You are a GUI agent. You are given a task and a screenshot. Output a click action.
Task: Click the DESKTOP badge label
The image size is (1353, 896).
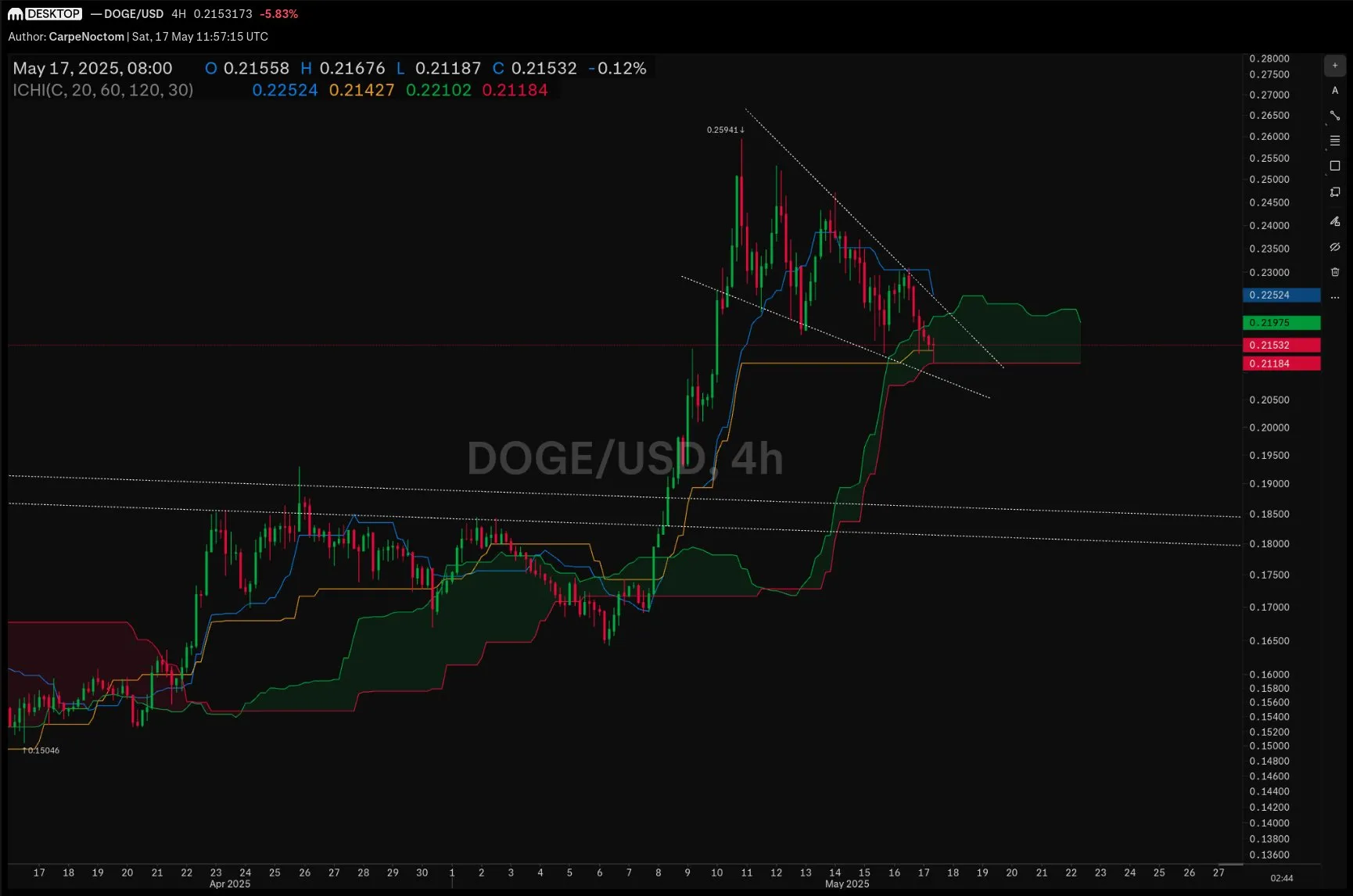52,13
